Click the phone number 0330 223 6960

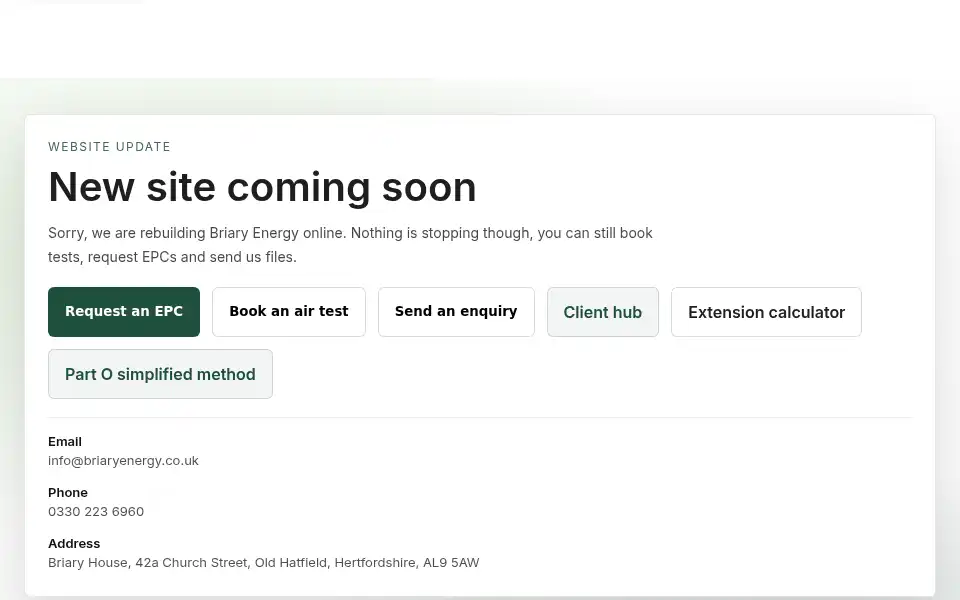click(x=96, y=511)
